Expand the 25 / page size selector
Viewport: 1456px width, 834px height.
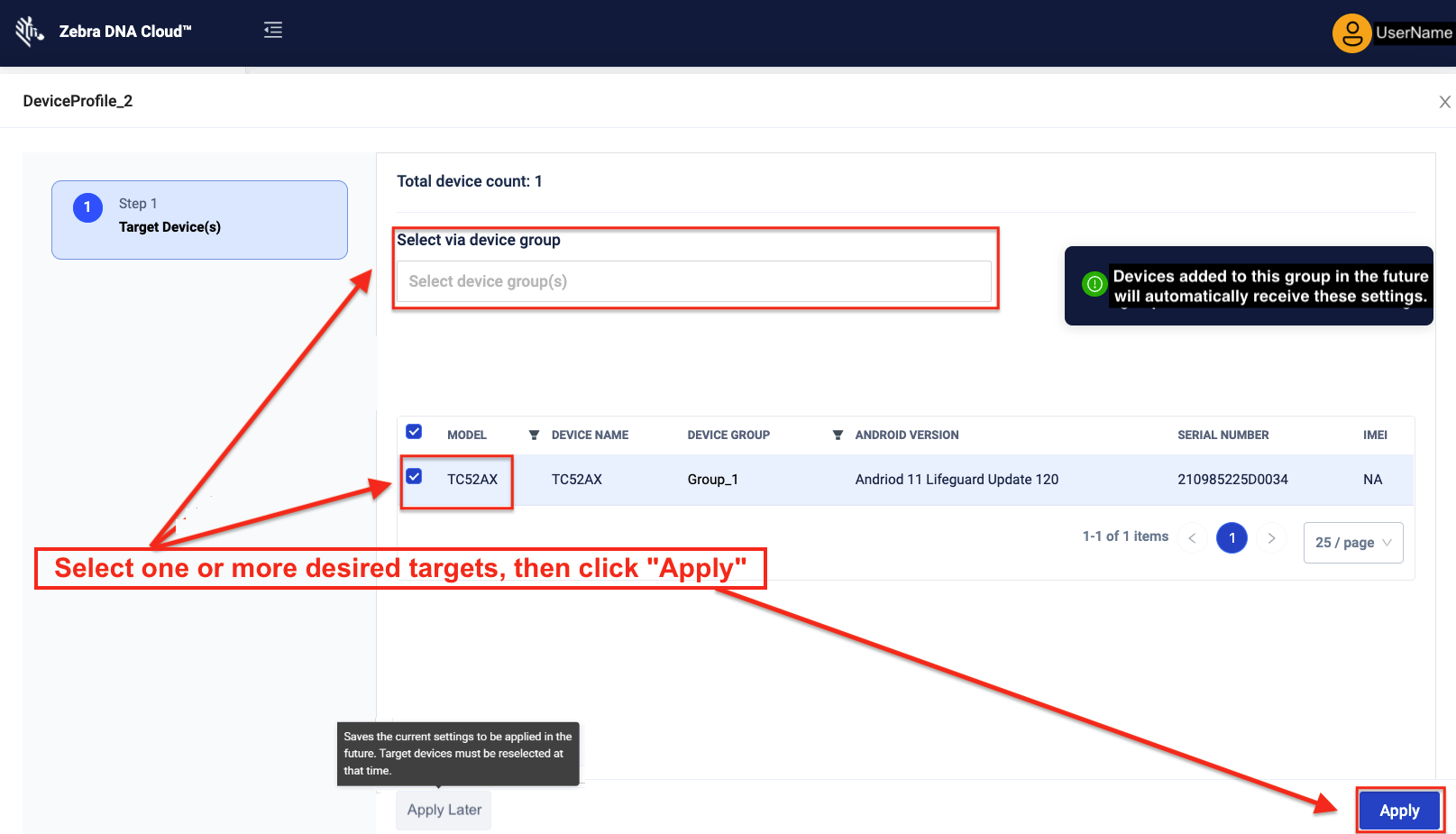click(1352, 543)
